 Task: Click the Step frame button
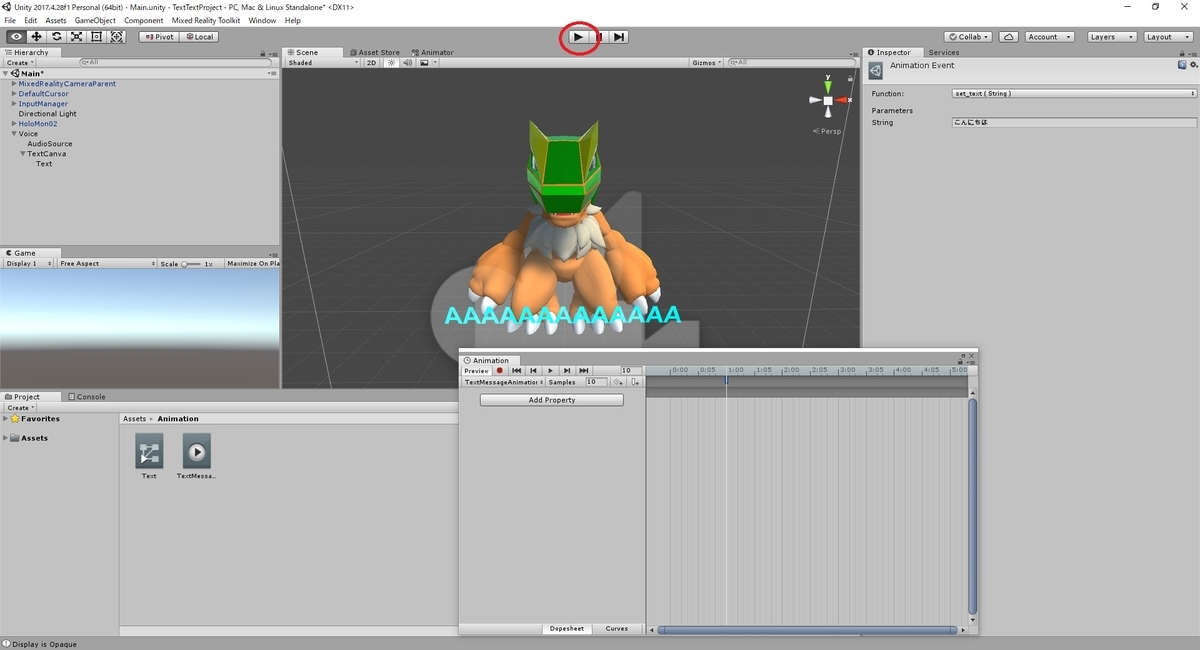tap(619, 37)
